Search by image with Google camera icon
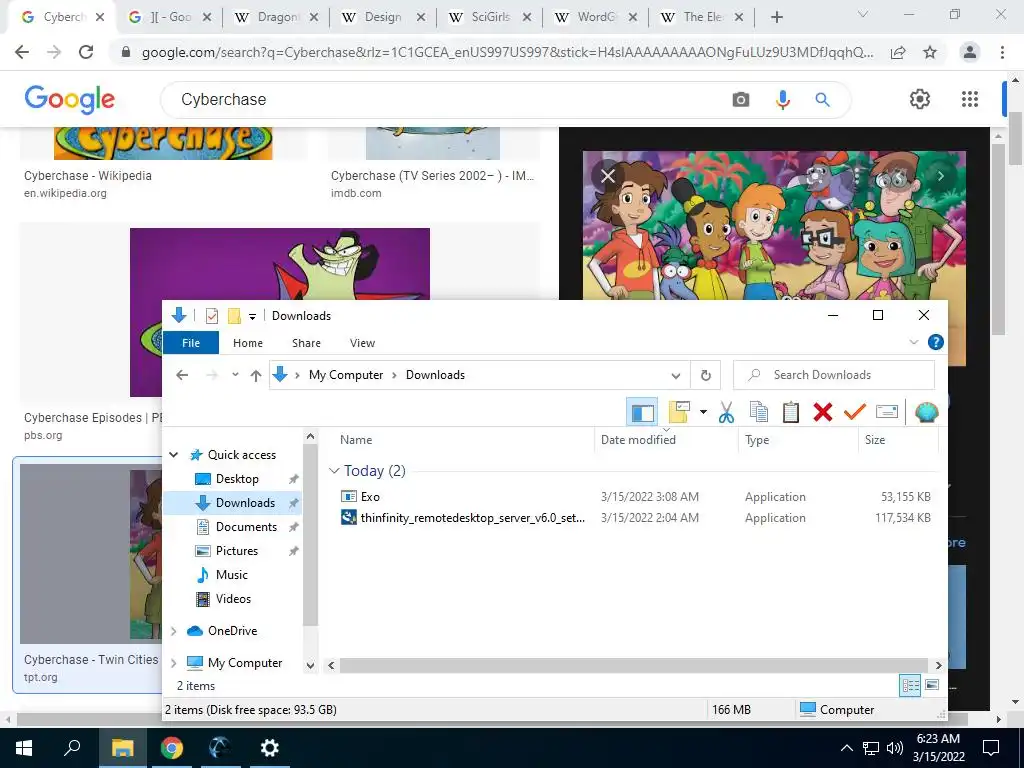Screen dimensions: 1024x768 (741, 100)
